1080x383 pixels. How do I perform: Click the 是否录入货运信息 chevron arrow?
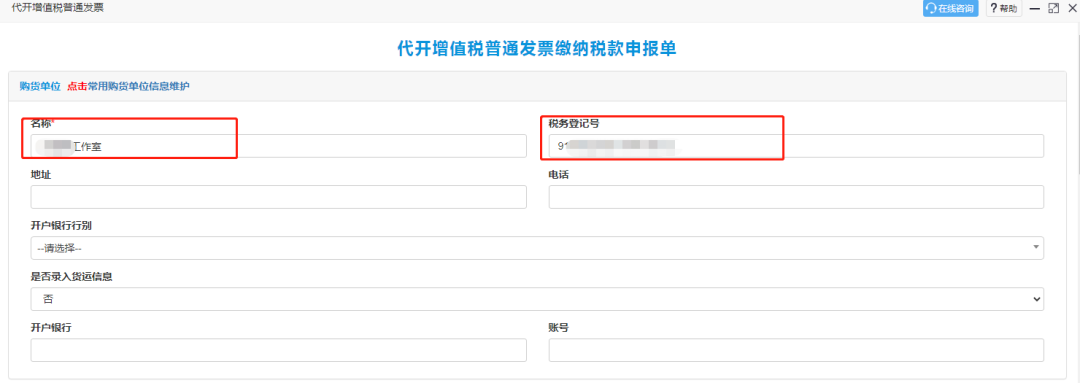coord(1036,299)
